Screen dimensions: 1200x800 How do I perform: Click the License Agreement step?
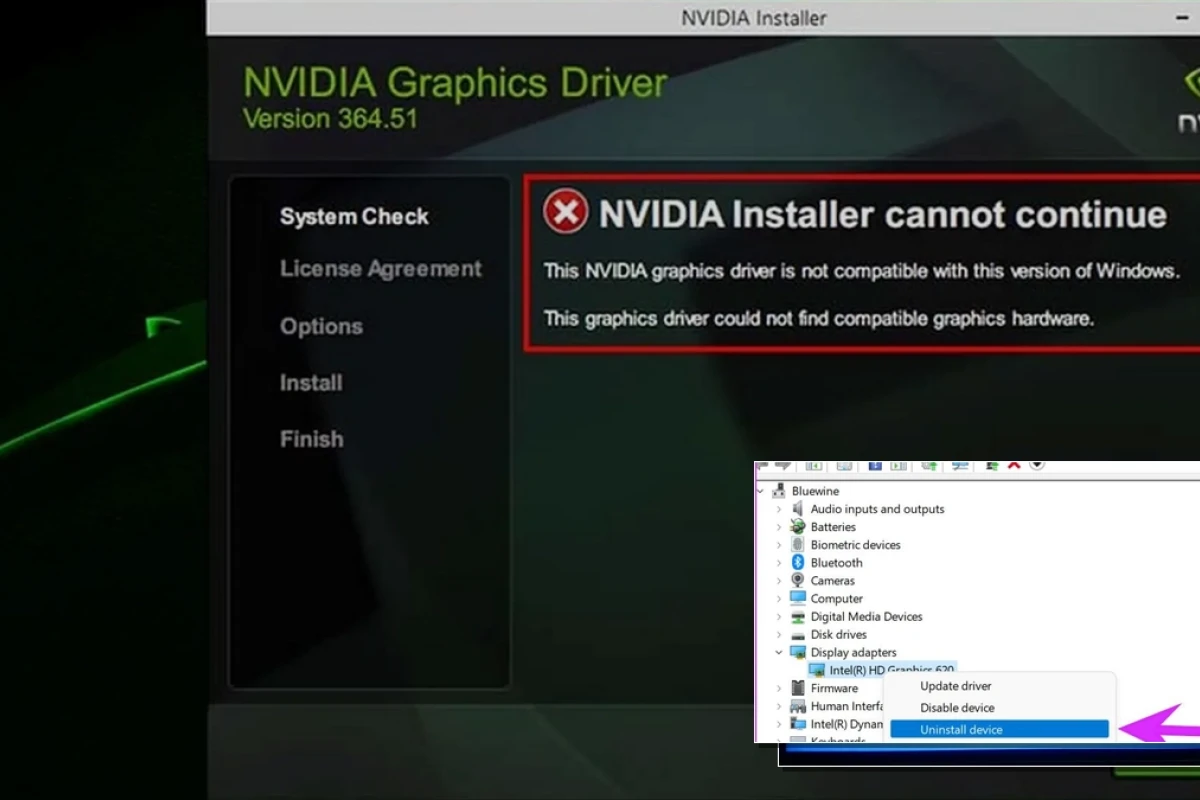381,269
